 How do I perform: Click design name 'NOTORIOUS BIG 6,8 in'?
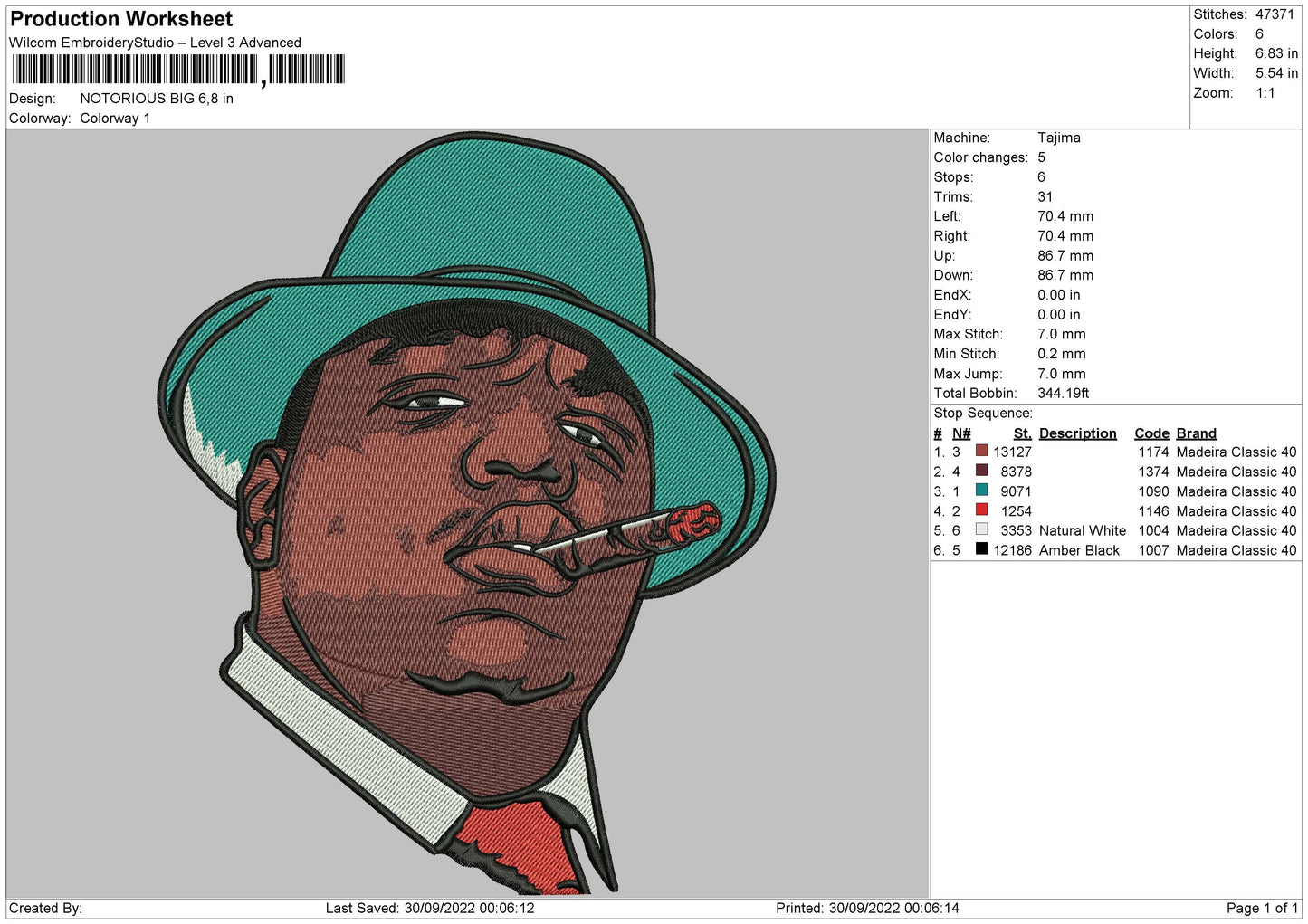tap(157, 99)
